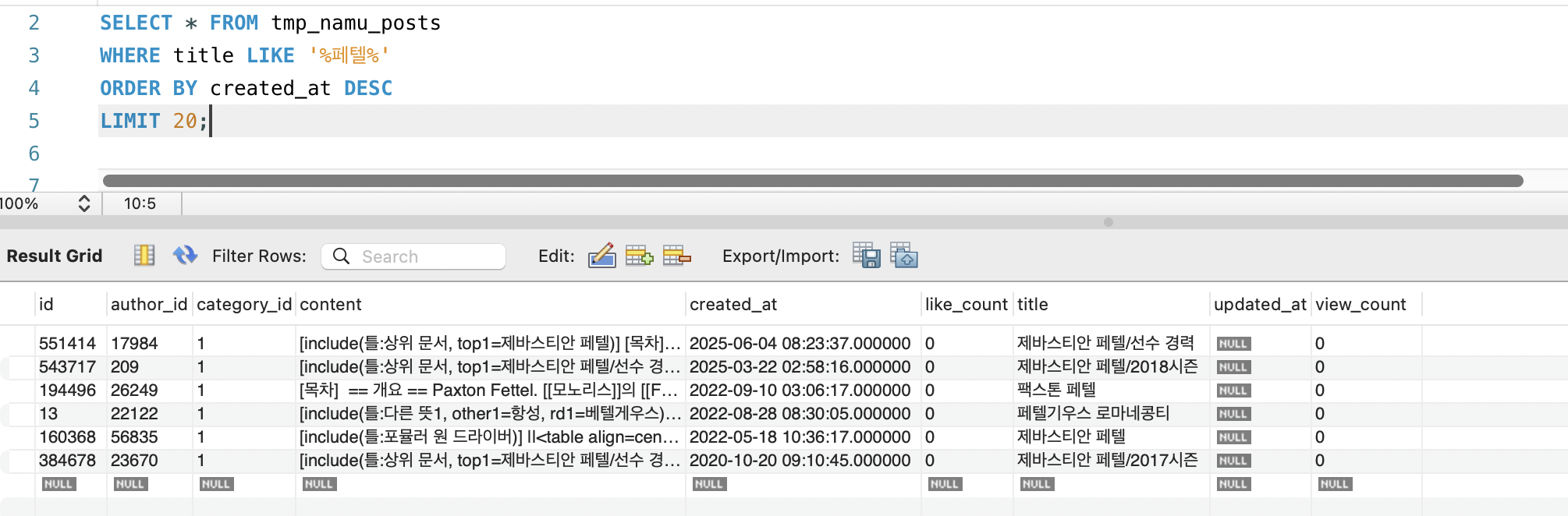Click the horizontal scrollbar of the SQL editor

813,181
